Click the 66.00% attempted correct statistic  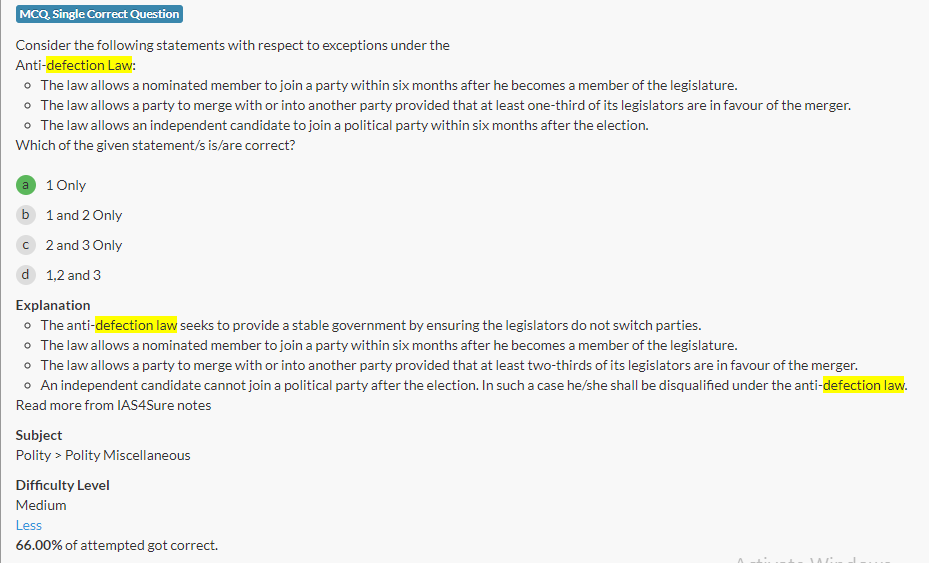click(117, 545)
